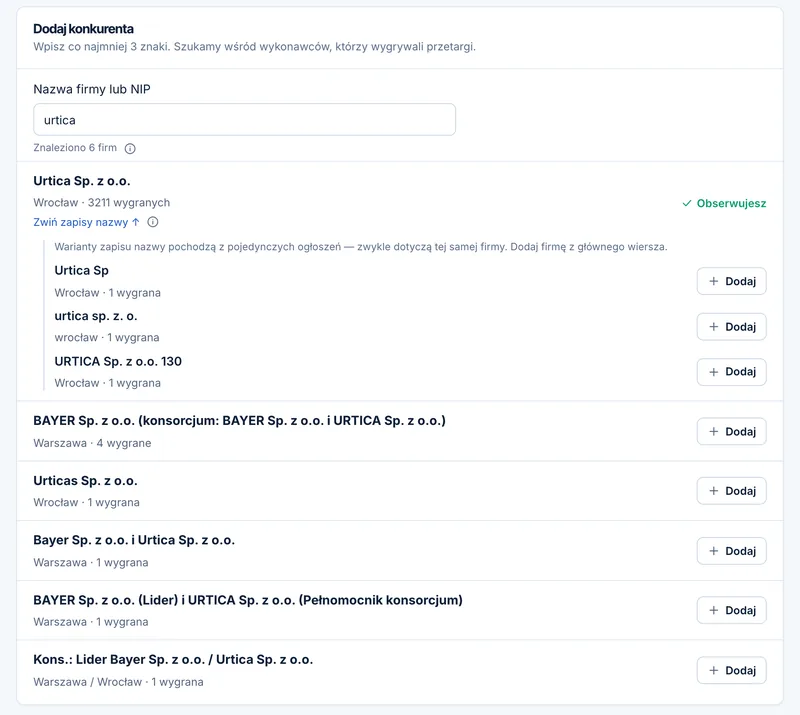Add 'Kons.: Lider Bayer / Urtica' entry
800x715 pixels.
click(x=731, y=670)
